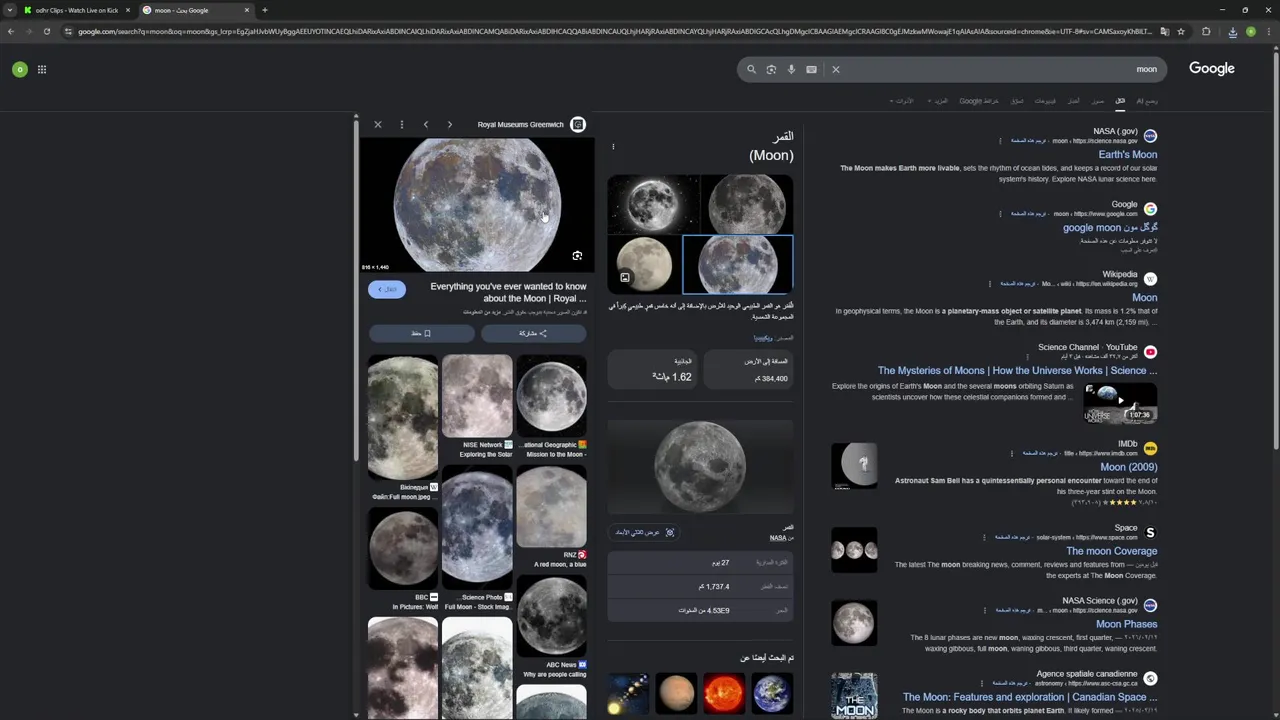Click the browser address bar URL
Screen dimensions: 1280x720
click(x=615, y=31)
